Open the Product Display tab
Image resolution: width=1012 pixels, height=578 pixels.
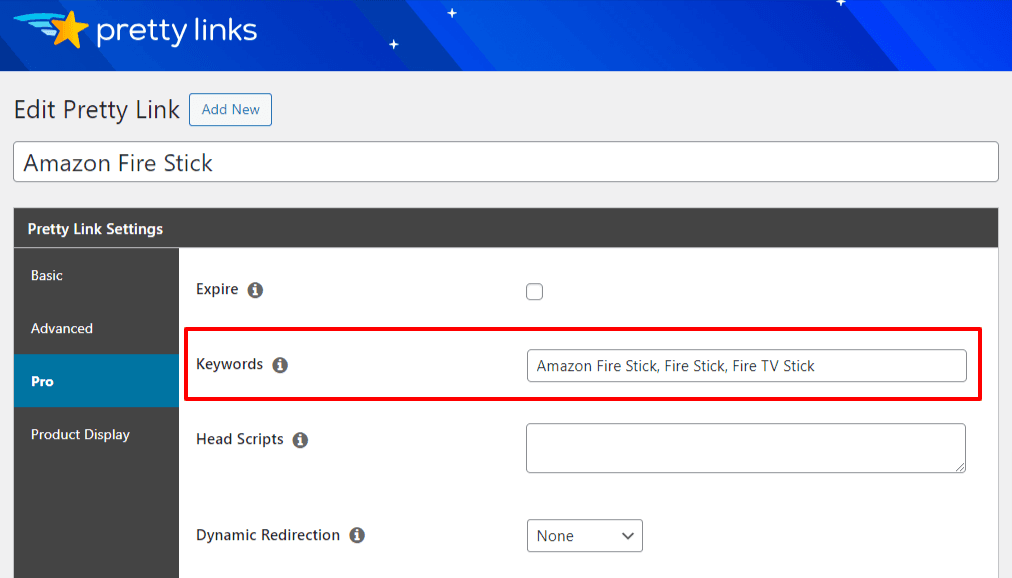pos(80,434)
